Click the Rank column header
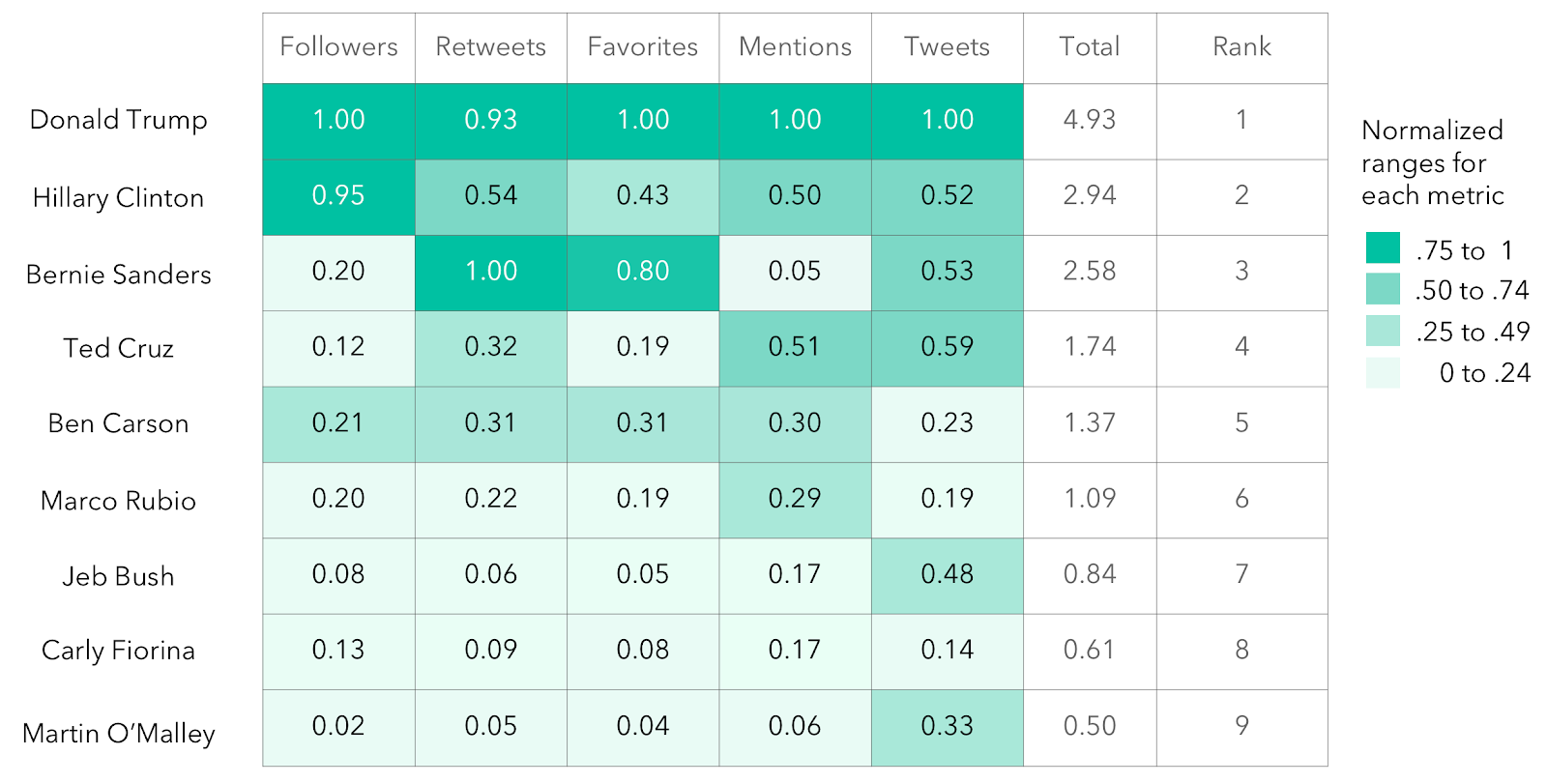1547x784 pixels. (x=1241, y=47)
